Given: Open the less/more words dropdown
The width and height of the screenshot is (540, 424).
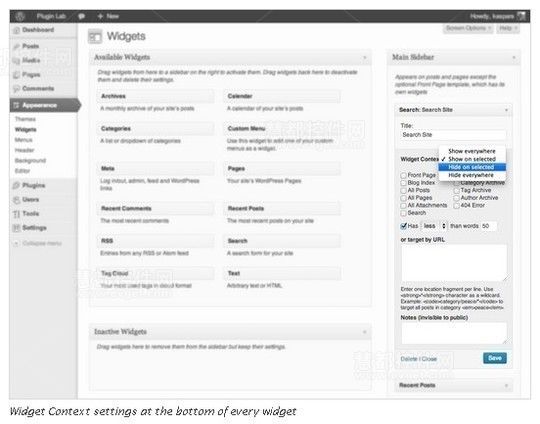Looking at the screenshot, I should coord(434,226).
